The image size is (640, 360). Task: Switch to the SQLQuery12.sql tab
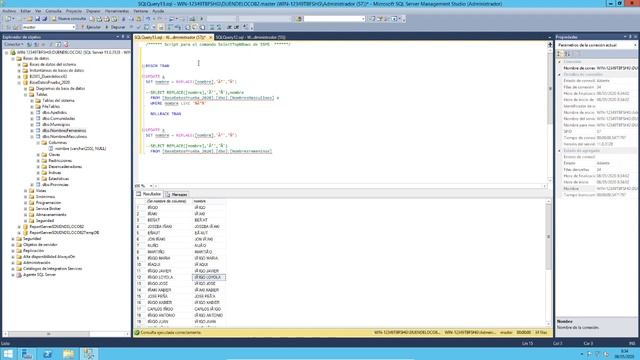(250, 37)
